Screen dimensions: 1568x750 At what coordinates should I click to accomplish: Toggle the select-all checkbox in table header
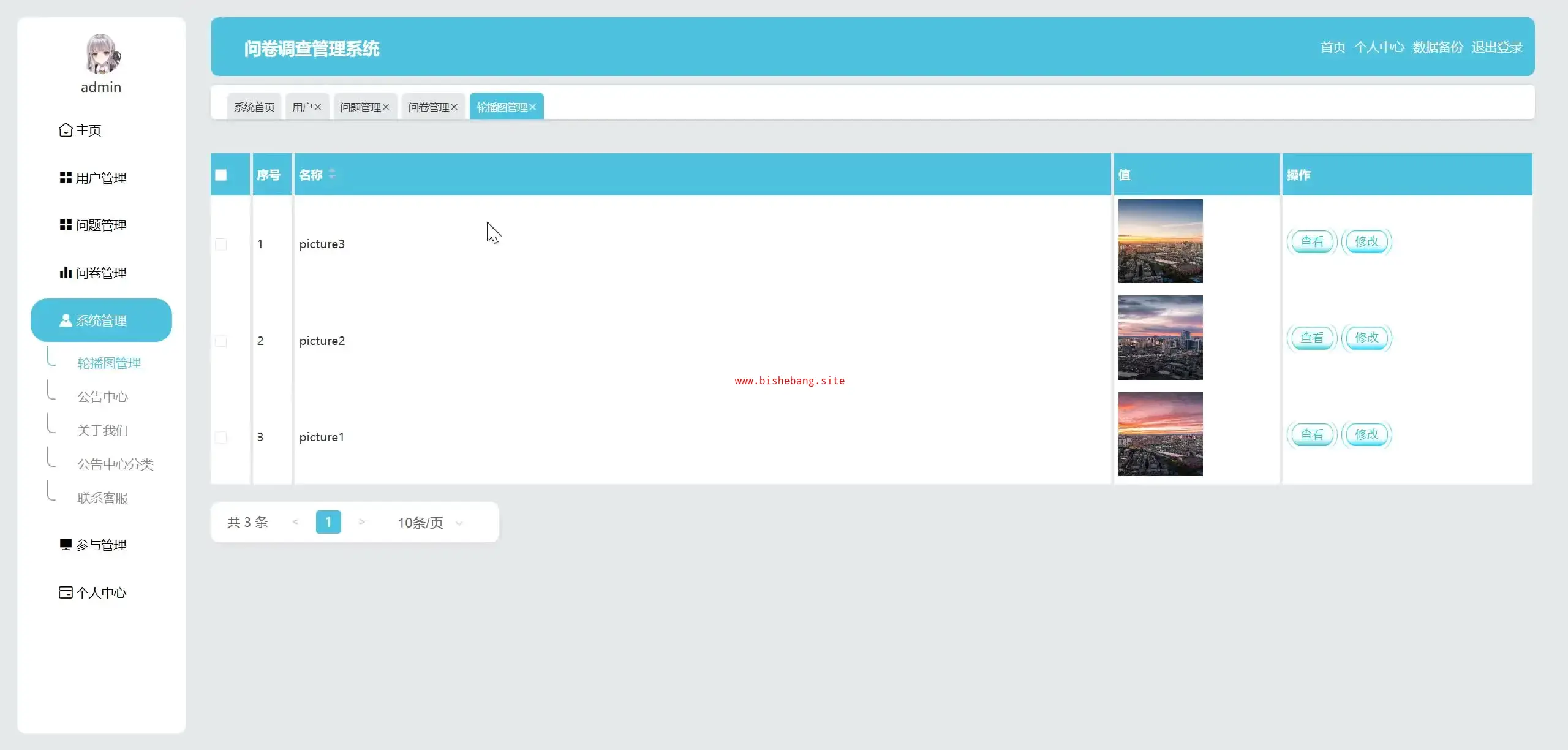[221, 175]
